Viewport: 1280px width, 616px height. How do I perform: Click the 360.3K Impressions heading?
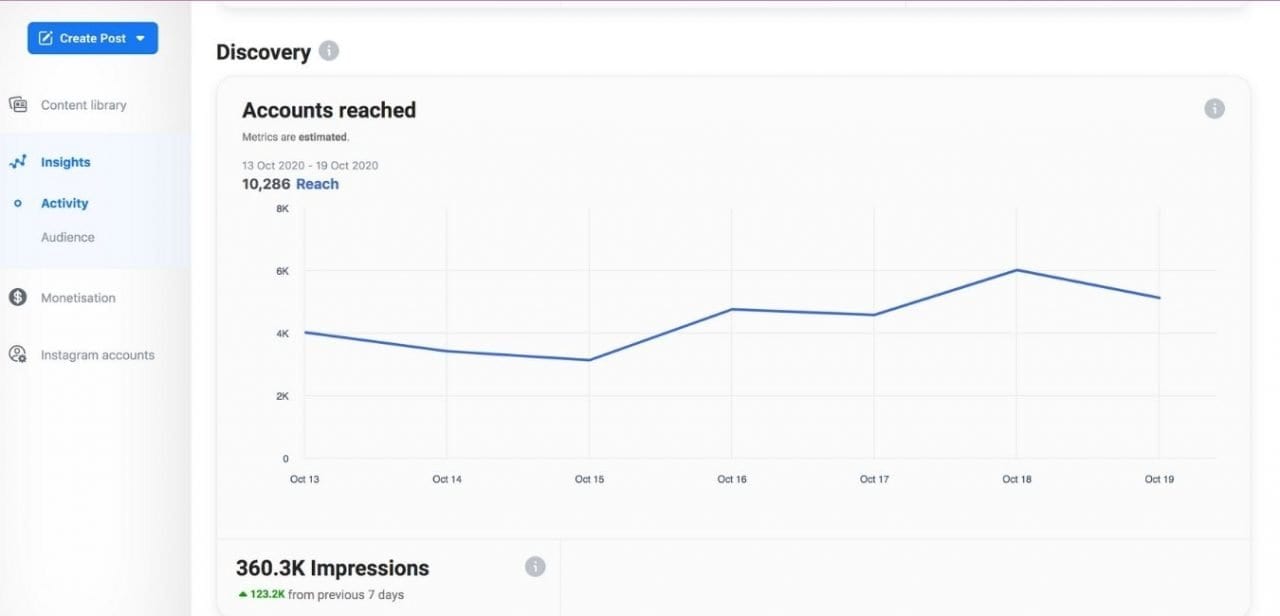[x=331, y=567]
